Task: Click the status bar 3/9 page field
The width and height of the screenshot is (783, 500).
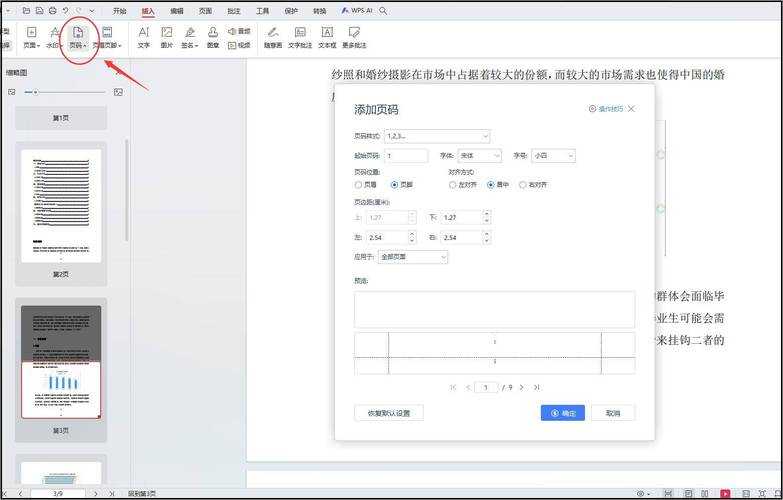Action: 58,494
